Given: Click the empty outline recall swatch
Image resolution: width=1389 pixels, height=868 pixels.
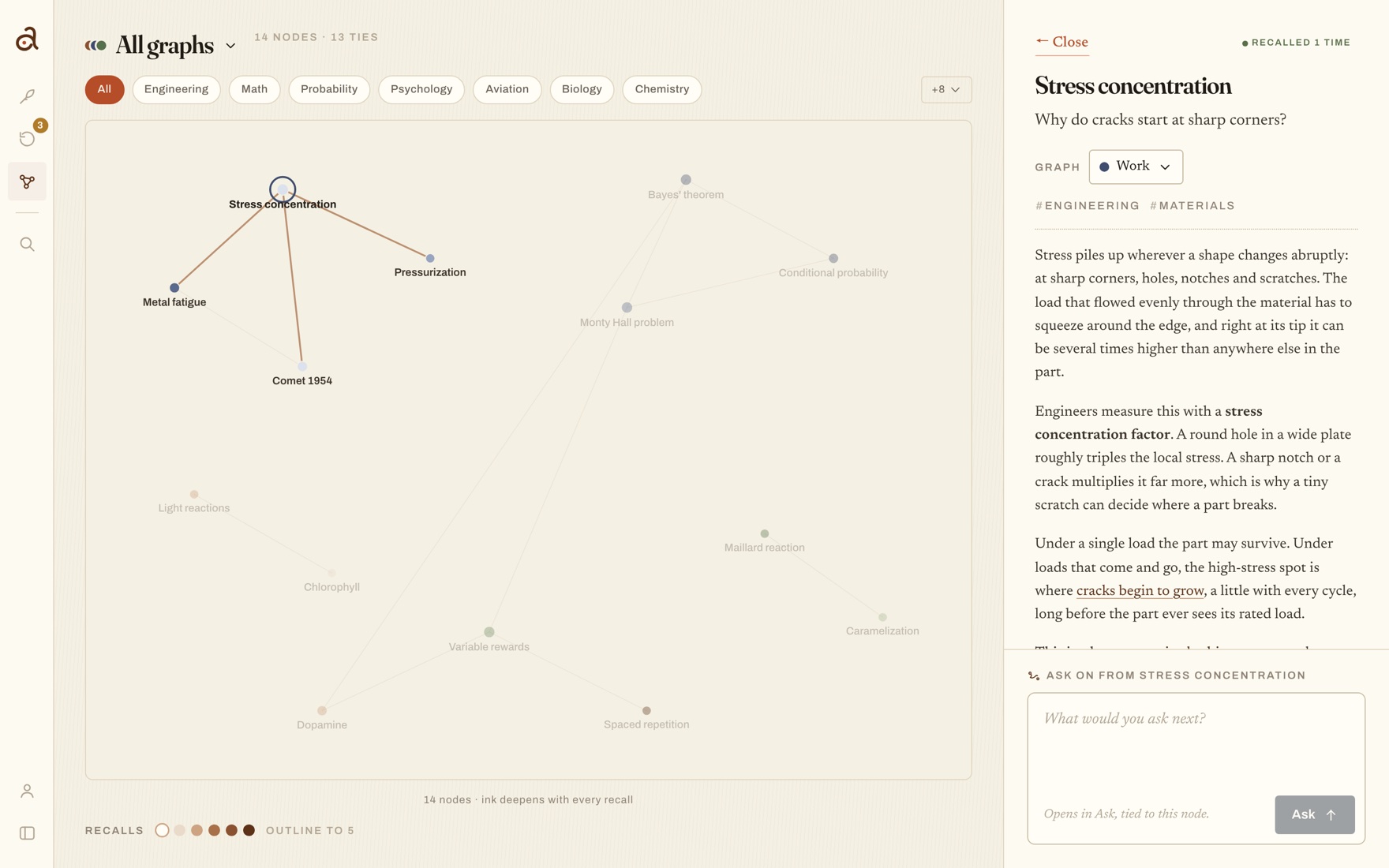Looking at the screenshot, I should pos(162,830).
